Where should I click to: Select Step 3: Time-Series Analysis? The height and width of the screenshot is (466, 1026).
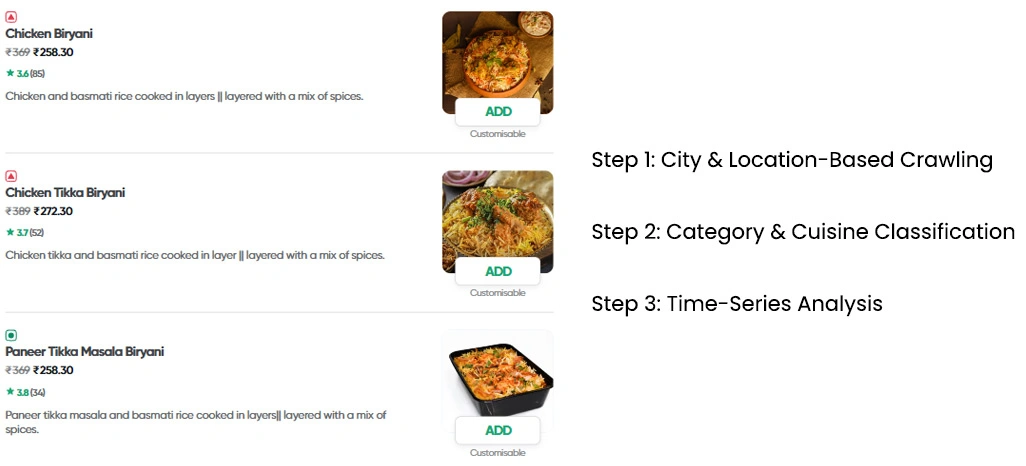click(736, 304)
